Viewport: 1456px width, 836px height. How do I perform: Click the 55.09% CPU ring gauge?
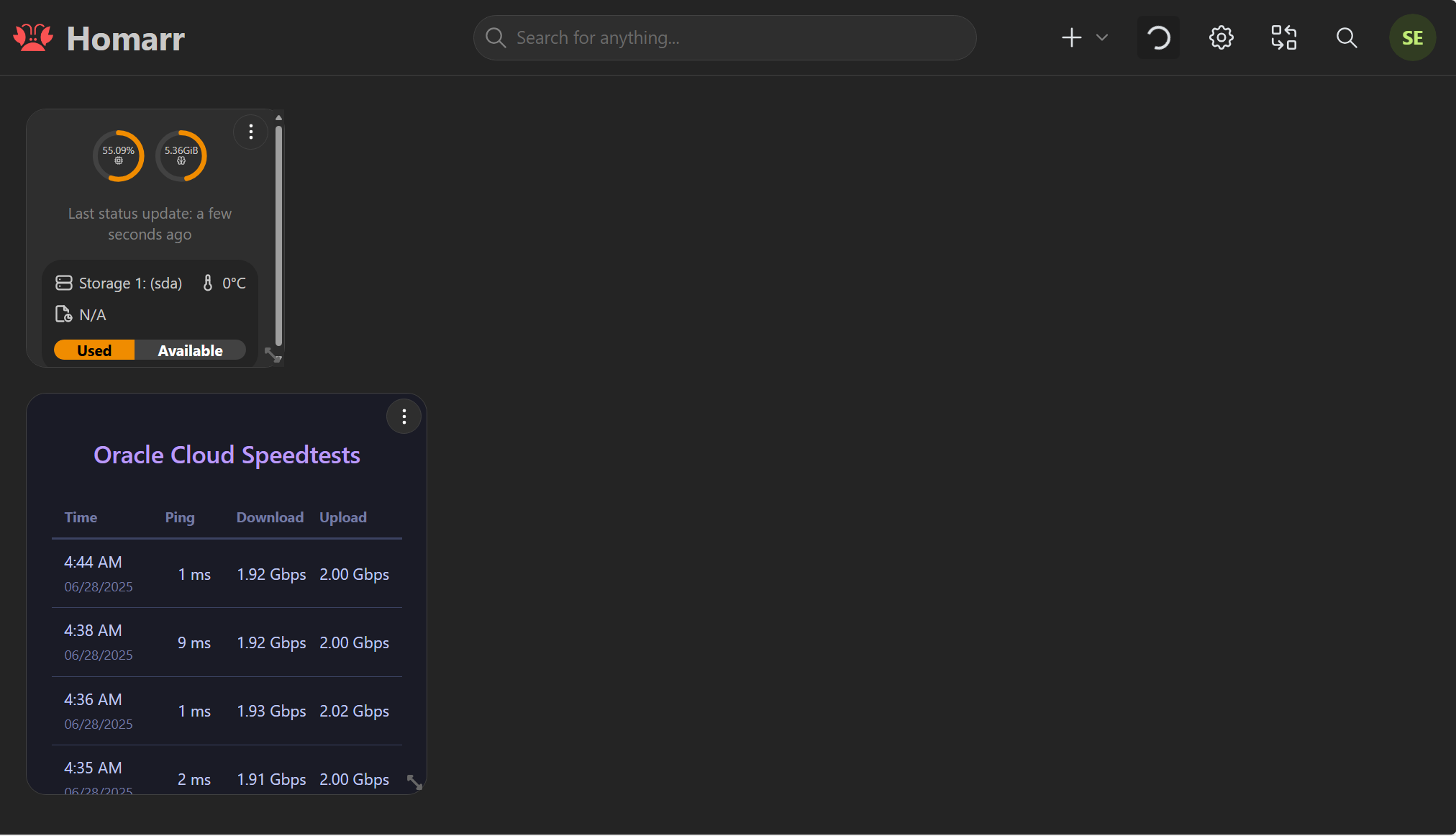click(119, 156)
